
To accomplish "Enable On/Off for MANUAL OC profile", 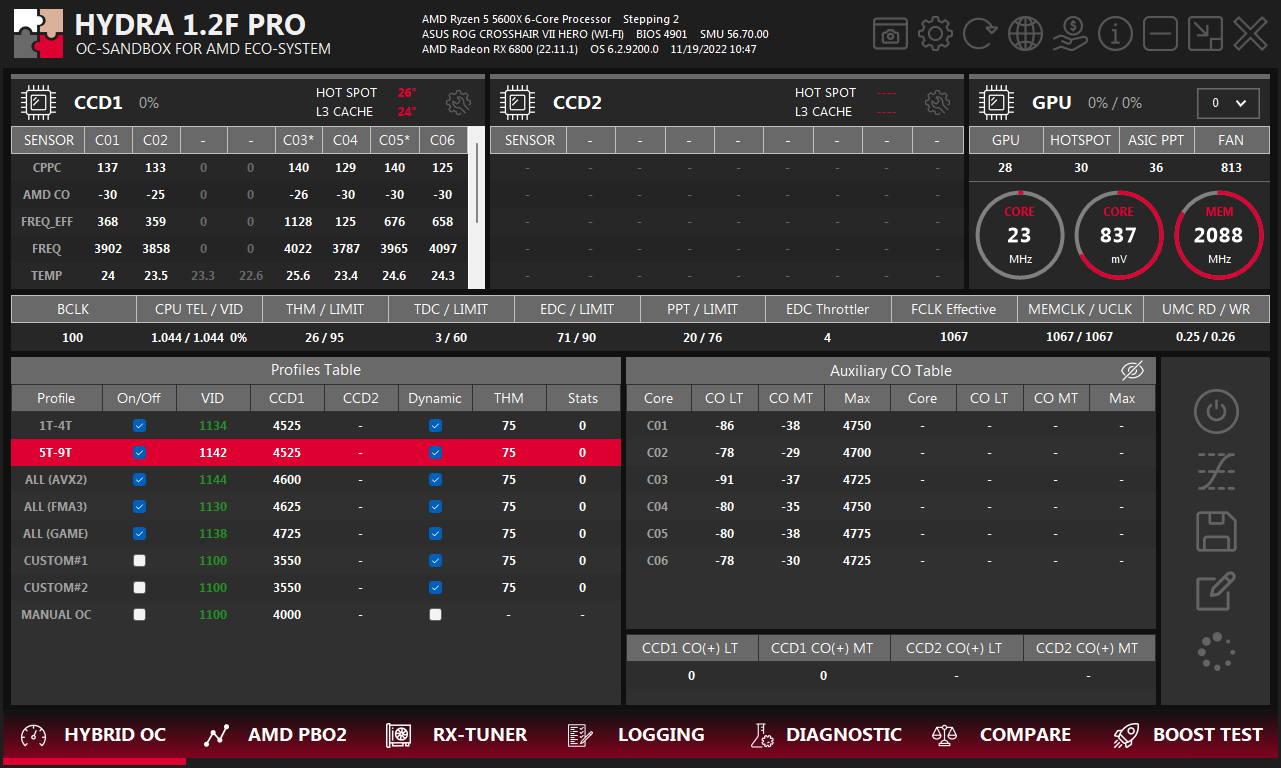I will pyautogui.click(x=139, y=614).
